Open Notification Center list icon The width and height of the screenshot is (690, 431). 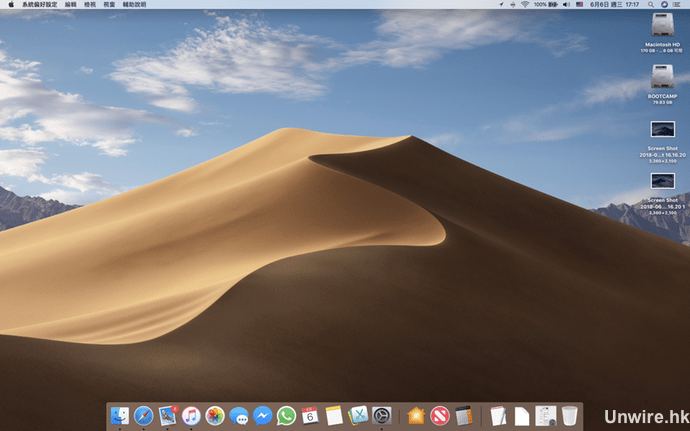click(x=677, y=4)
